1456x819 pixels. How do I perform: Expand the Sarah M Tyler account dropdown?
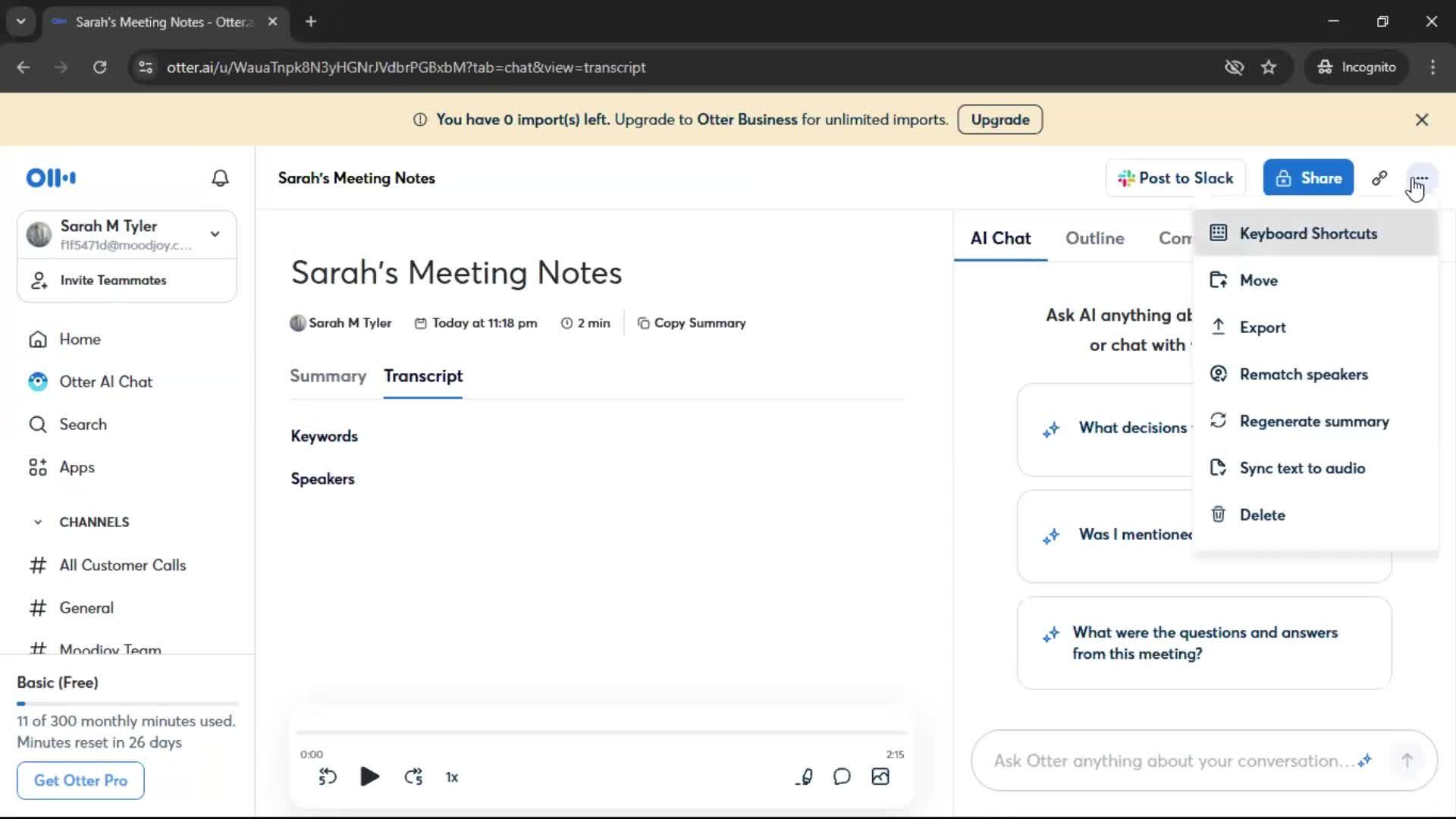click(x=215, y=234)
